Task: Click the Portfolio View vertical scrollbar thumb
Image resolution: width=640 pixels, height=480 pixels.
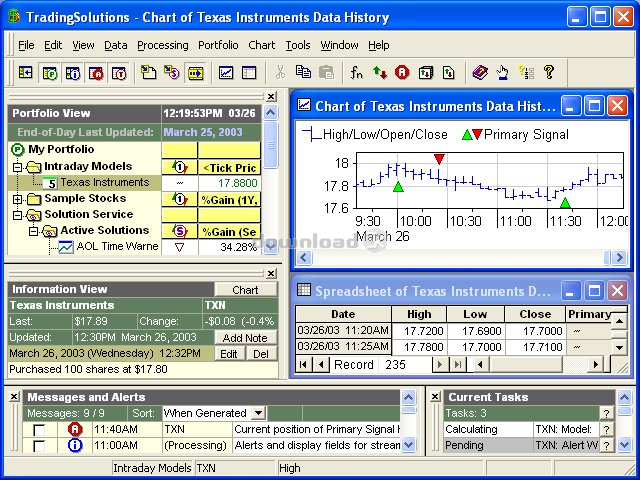Action: 270,144
